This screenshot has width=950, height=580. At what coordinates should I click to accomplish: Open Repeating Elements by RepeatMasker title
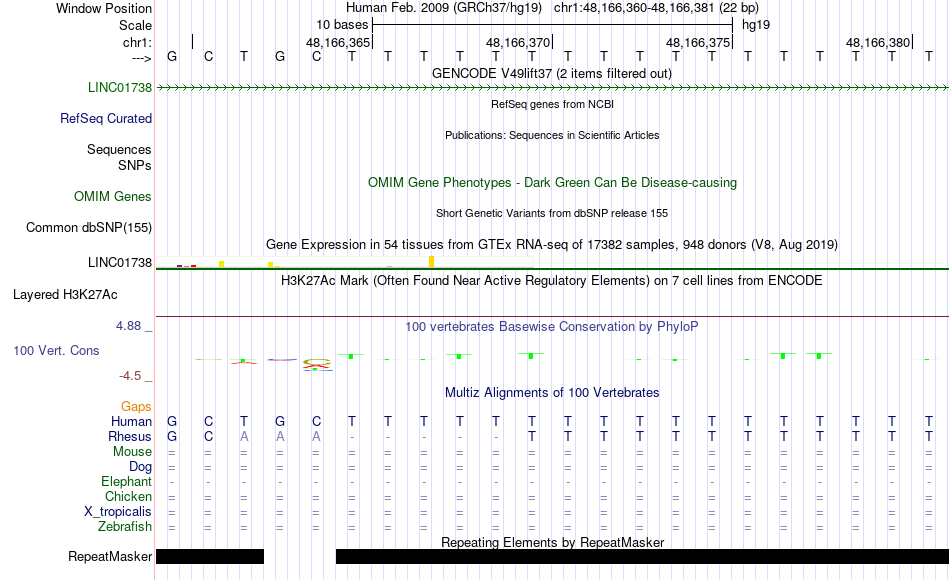pyautogui.click(x=553, y=542)
